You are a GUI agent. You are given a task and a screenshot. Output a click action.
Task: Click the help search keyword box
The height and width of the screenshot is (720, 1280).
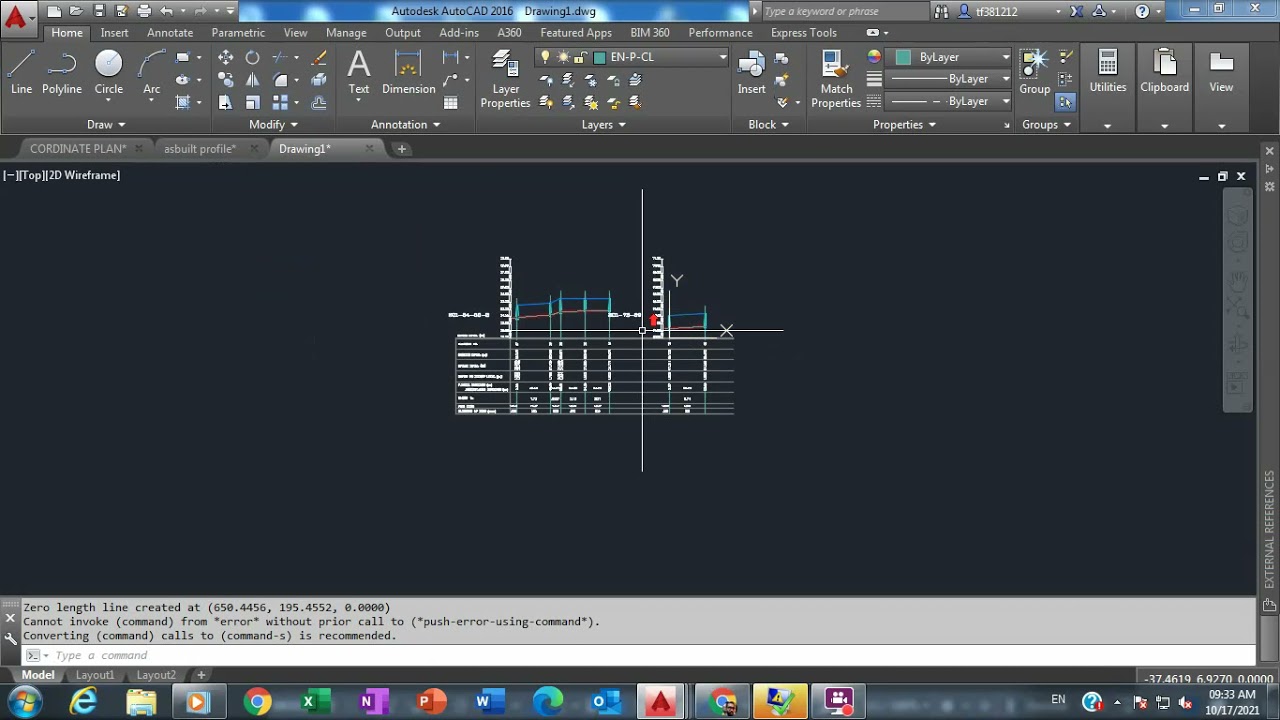845,11
